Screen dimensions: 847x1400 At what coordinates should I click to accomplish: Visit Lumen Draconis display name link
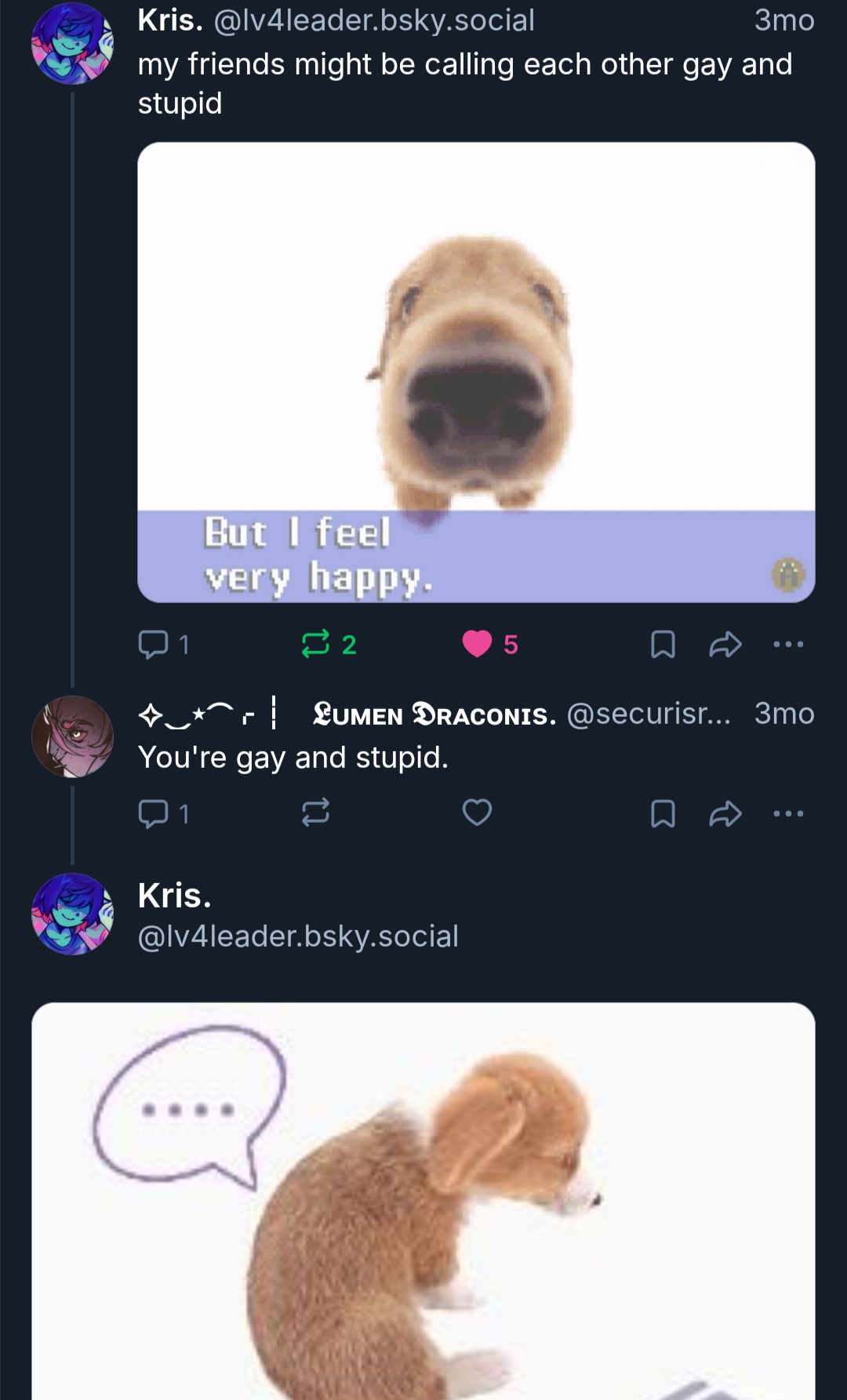tap(434, 715)
